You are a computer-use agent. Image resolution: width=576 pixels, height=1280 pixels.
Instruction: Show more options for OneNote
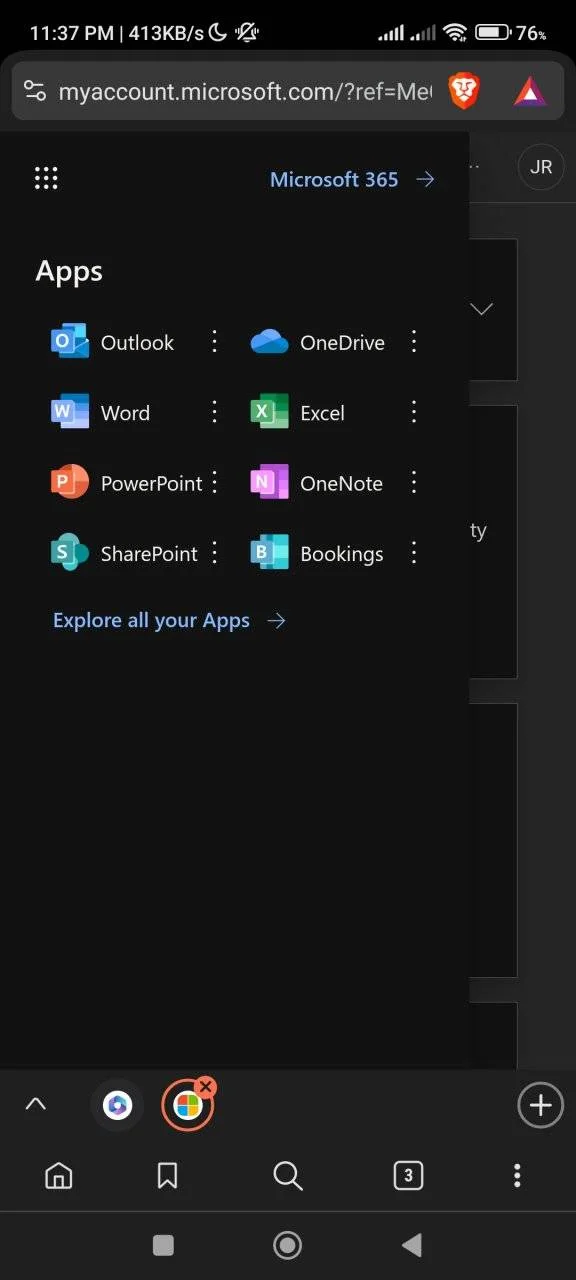pyautogui.click(x=414, y=483)
